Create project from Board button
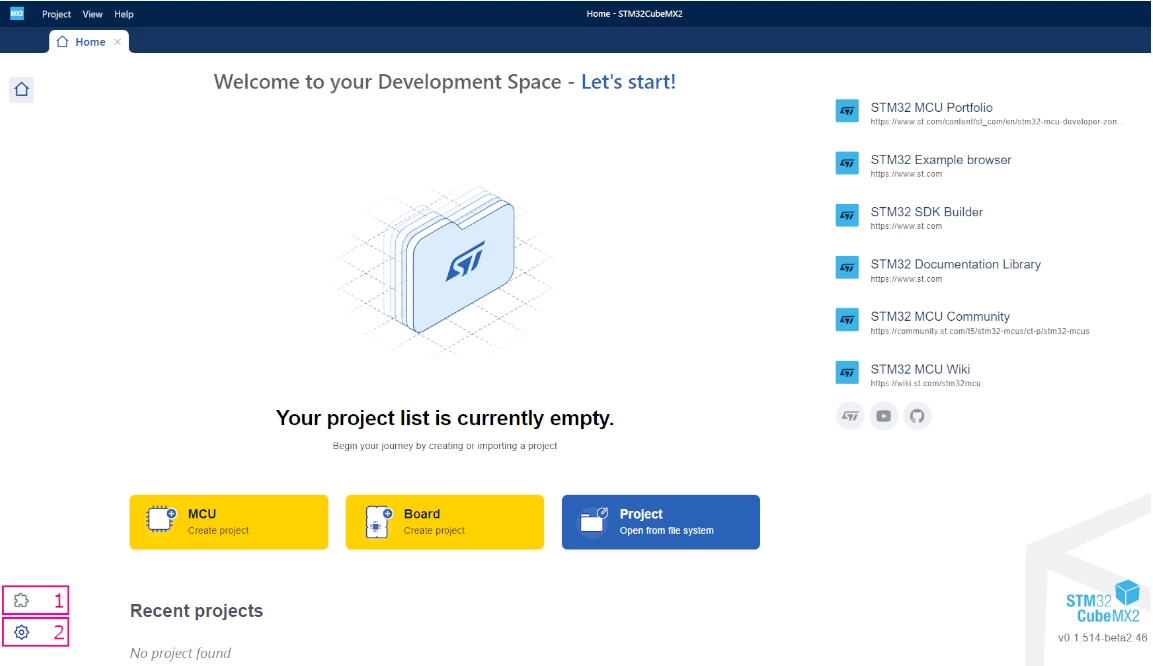The height and width of the screenshot is (666, 1153). tap(445, 522)
